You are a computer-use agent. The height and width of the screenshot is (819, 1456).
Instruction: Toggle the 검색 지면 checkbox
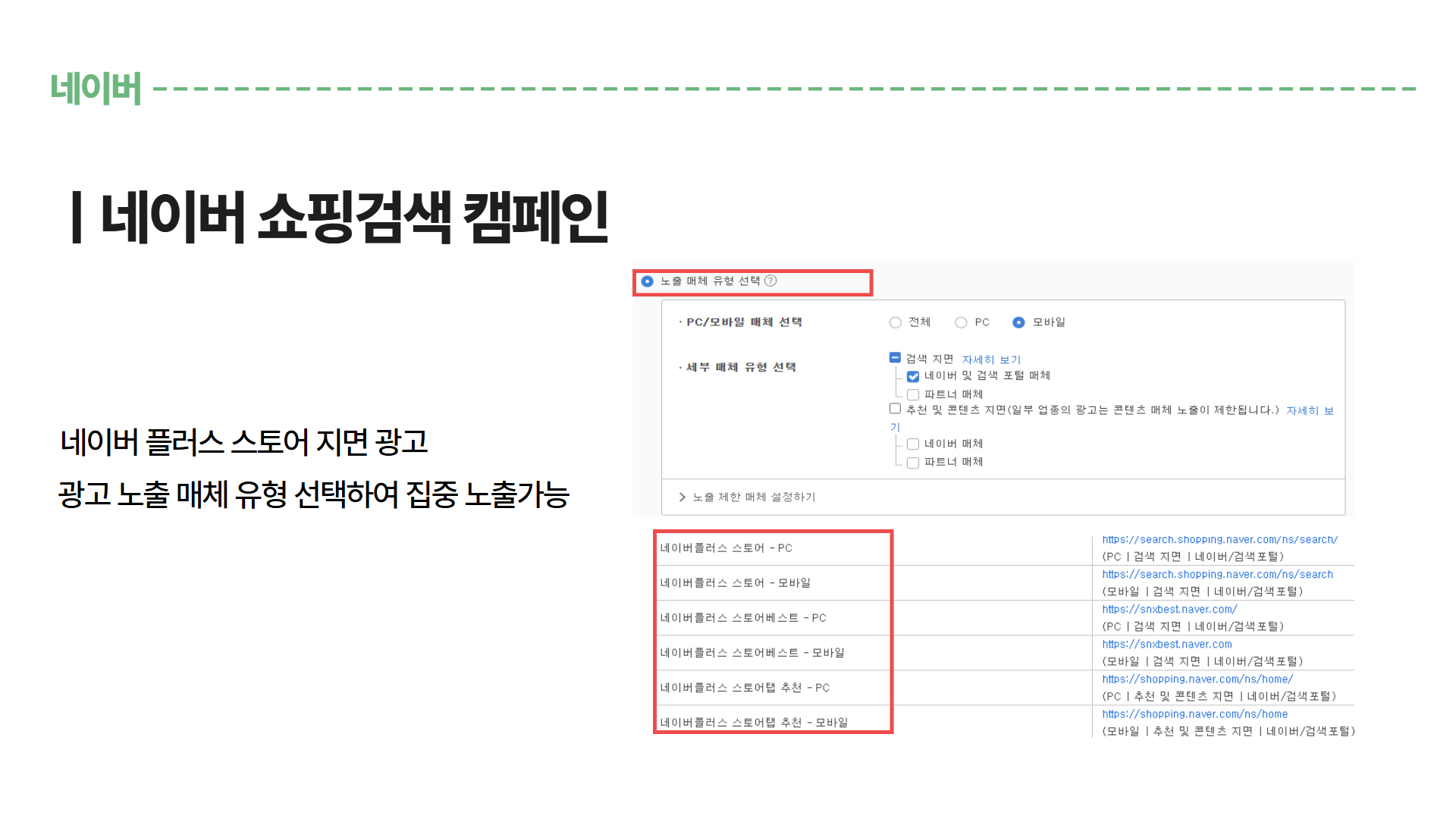click(895, 357)
